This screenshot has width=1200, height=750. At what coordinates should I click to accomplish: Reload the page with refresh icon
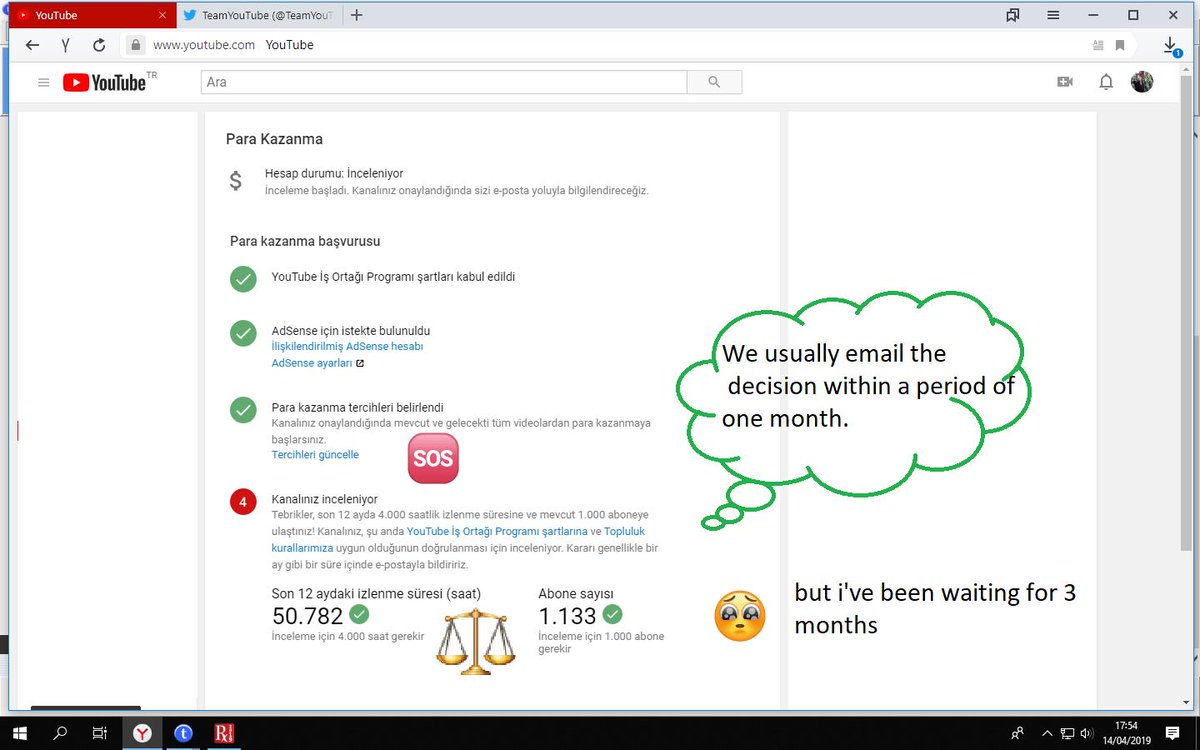99,45
